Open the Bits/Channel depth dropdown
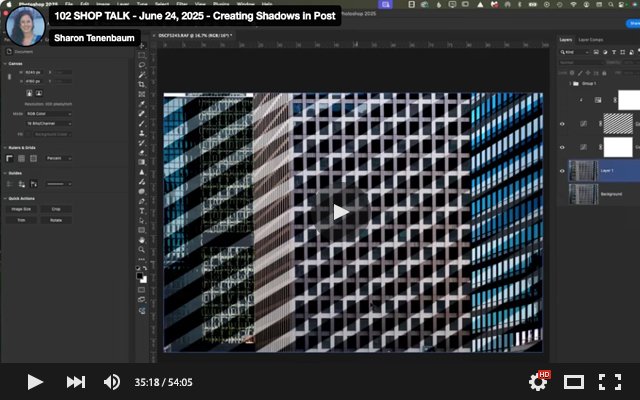This screenshot has height=400, width=640. 49,123
